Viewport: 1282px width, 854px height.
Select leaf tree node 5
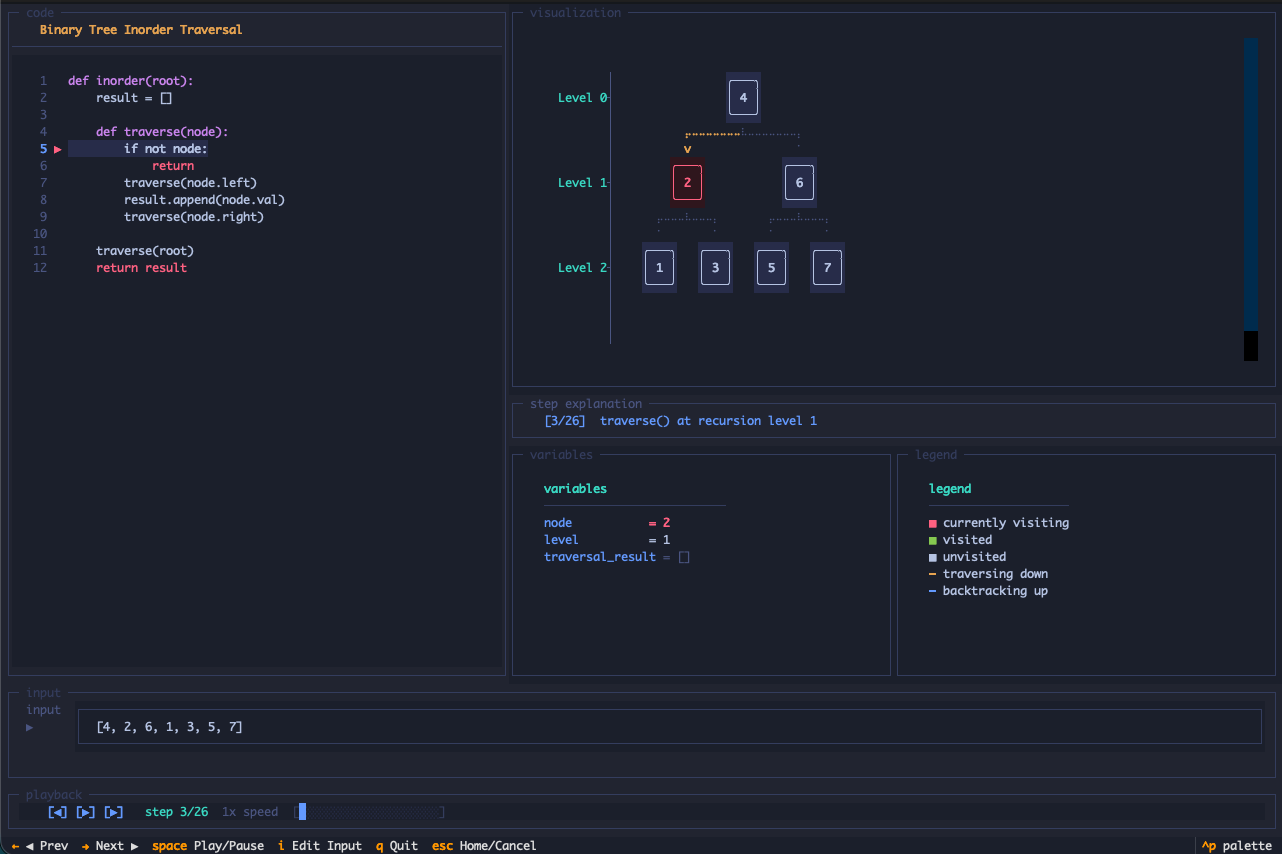(x=771, y=268)
